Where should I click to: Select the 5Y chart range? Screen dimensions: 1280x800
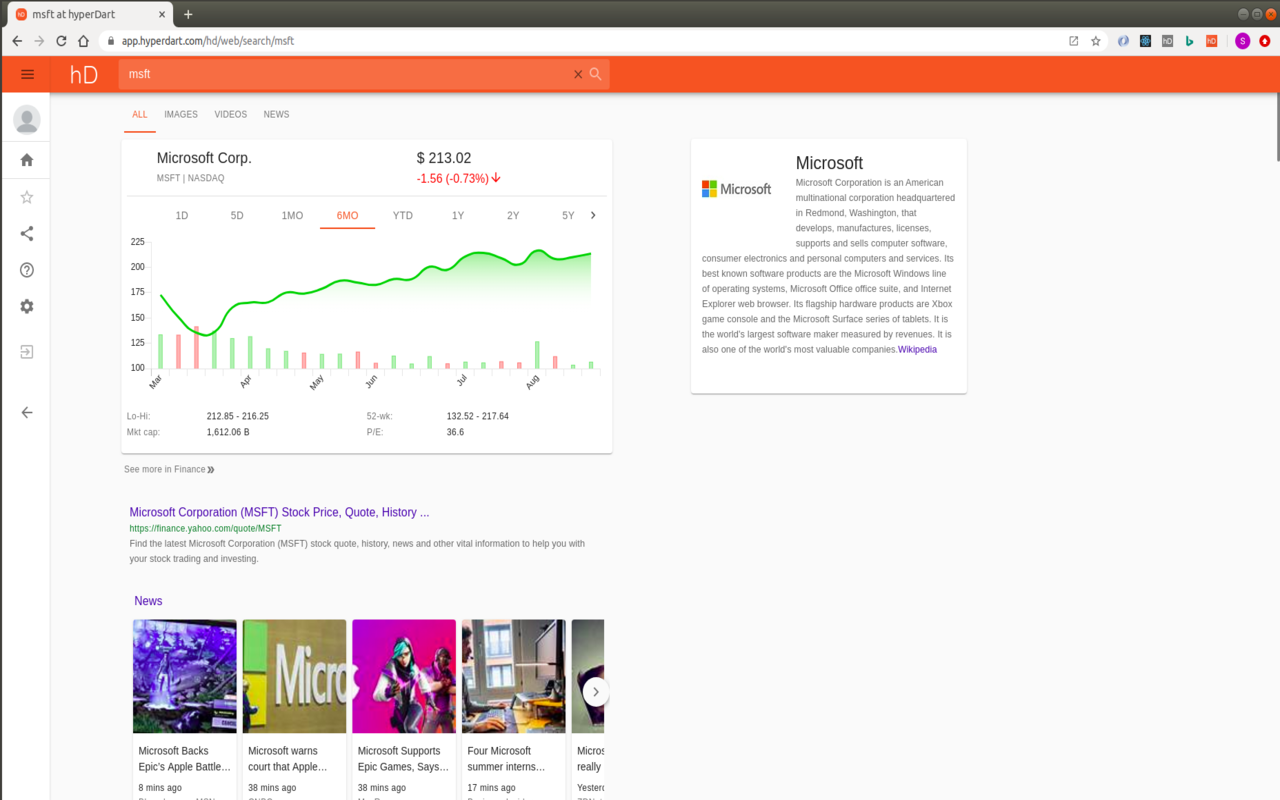(x=568, y=216)
